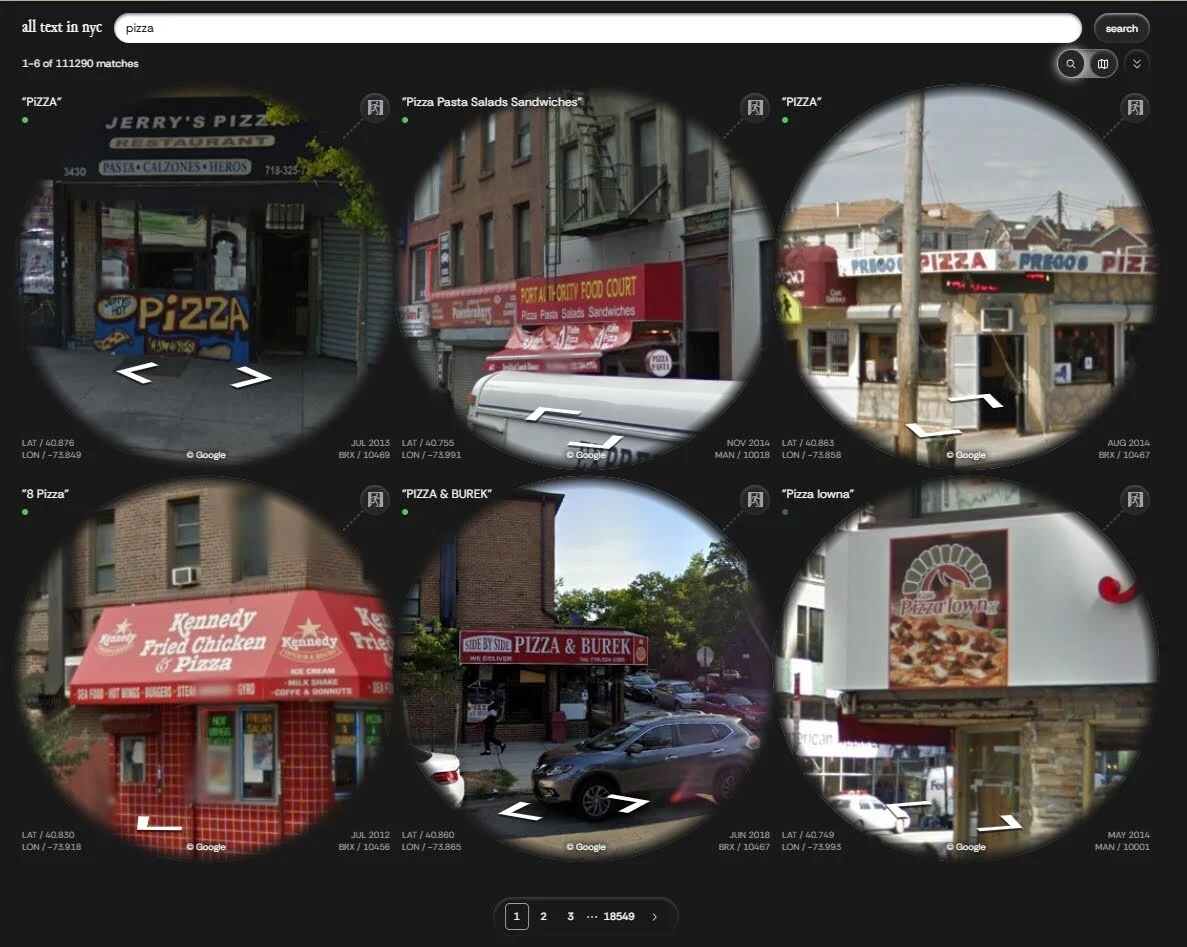Click "MAN / 10001" location label
This screenshot has width=1187, height=947.
1122,847
